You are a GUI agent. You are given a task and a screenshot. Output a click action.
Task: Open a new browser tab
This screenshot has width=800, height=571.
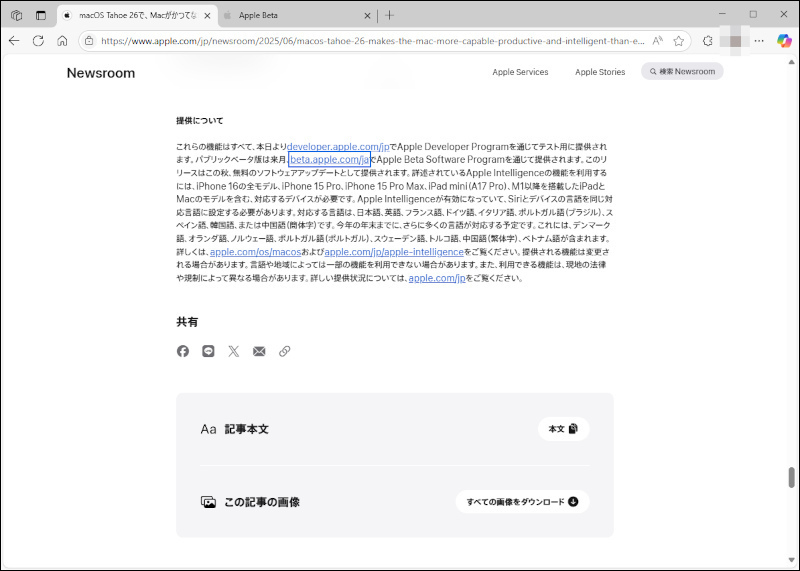coord(390,15)
